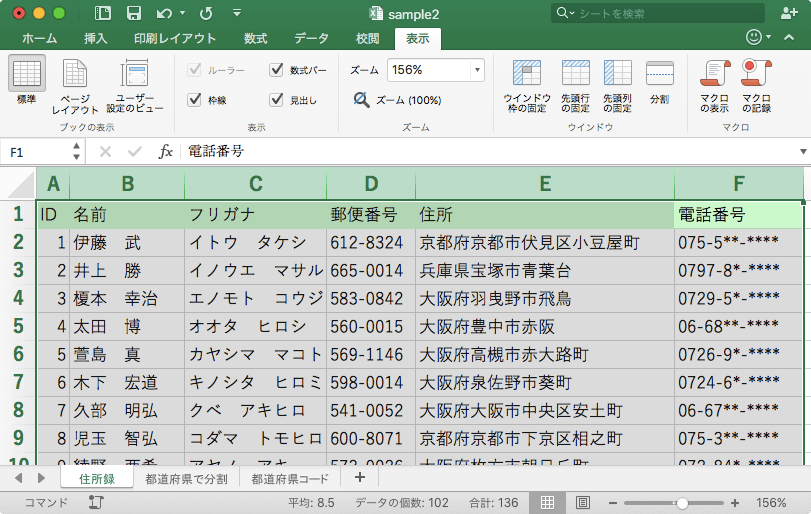811x514 pixels.
Task: Click the save icon in title bar
Action: pyautogui.click(x=134, y=13)
